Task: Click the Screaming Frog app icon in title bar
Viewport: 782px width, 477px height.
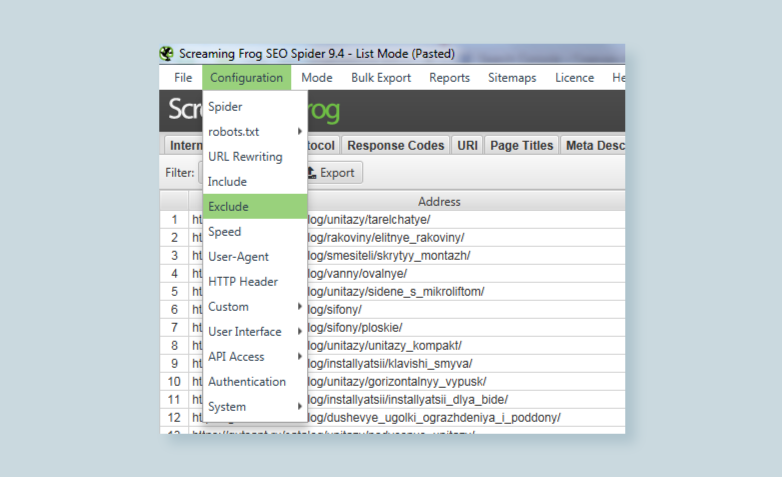Action: (x=167, y=53)
